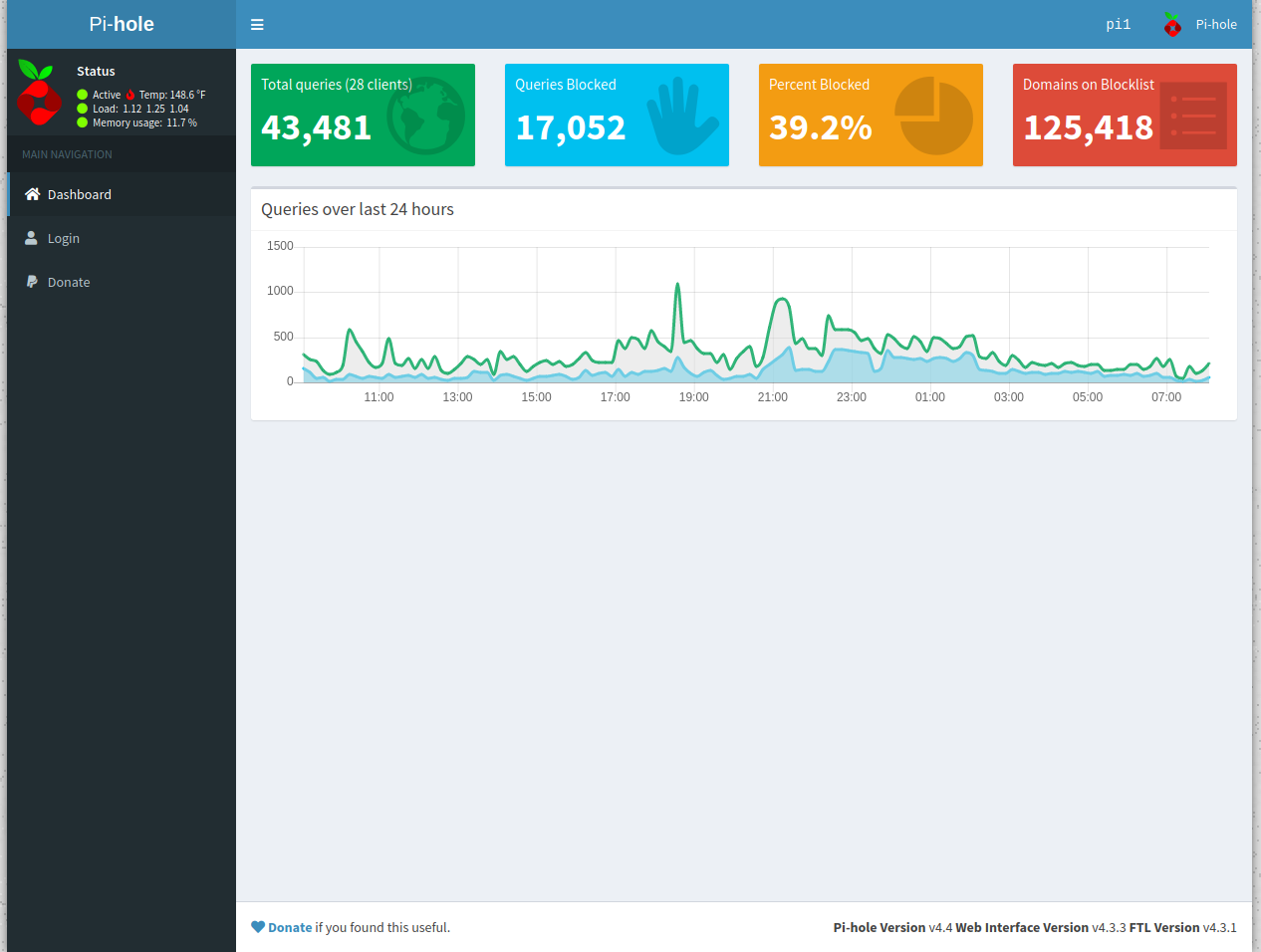Click the pi1 hostname in top bar

1118,25
